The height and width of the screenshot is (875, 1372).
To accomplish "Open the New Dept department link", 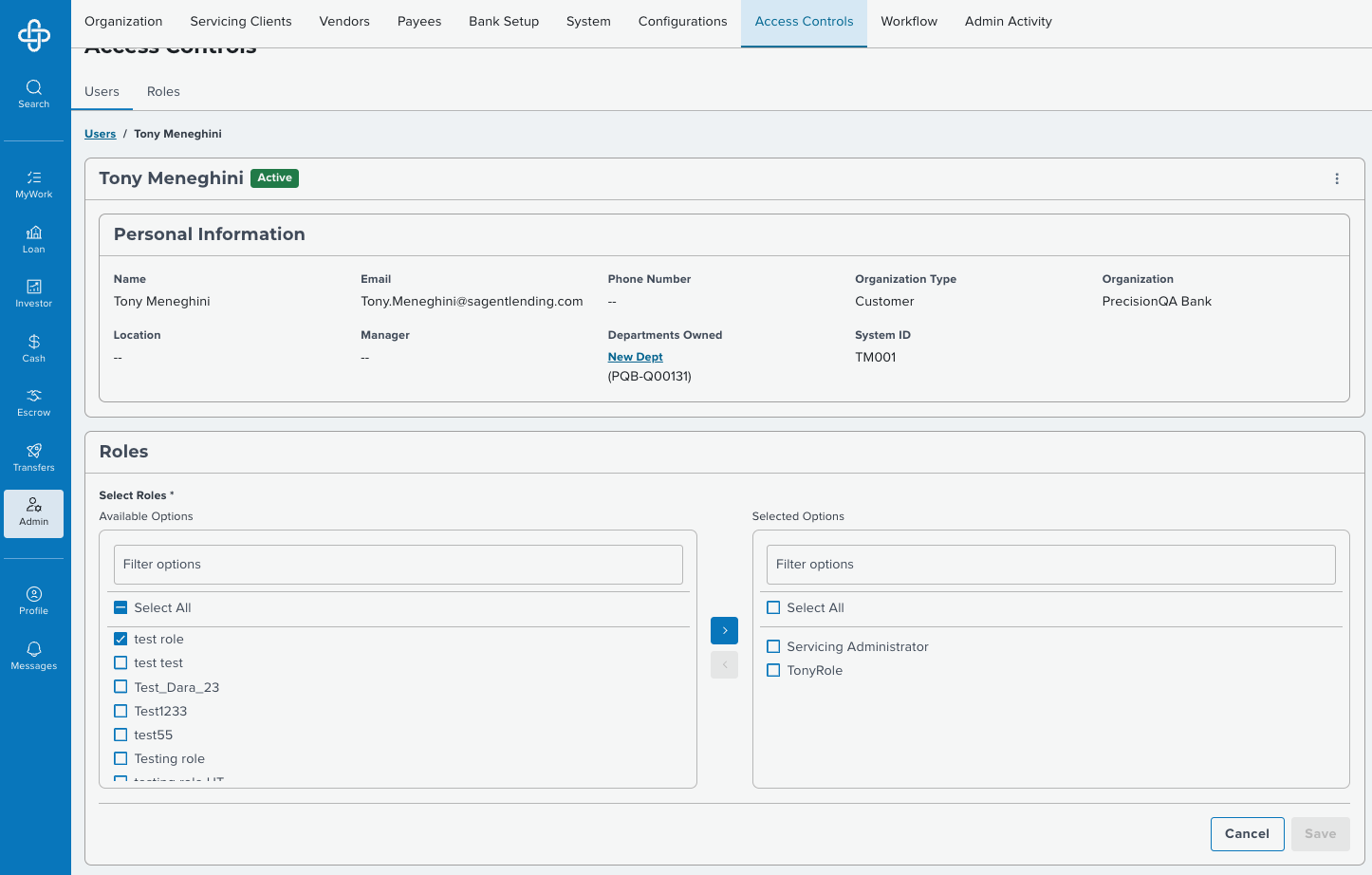I will (636, 357).
